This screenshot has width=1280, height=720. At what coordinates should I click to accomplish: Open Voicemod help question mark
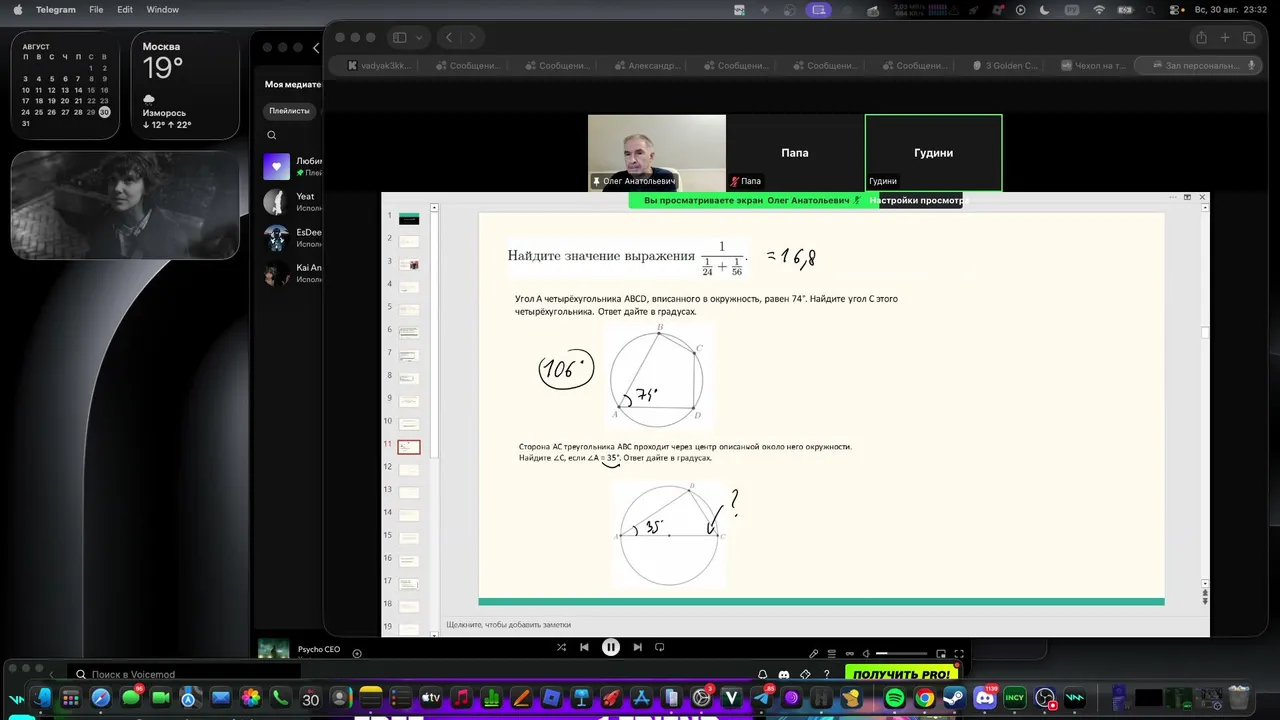tap(826, 674)
